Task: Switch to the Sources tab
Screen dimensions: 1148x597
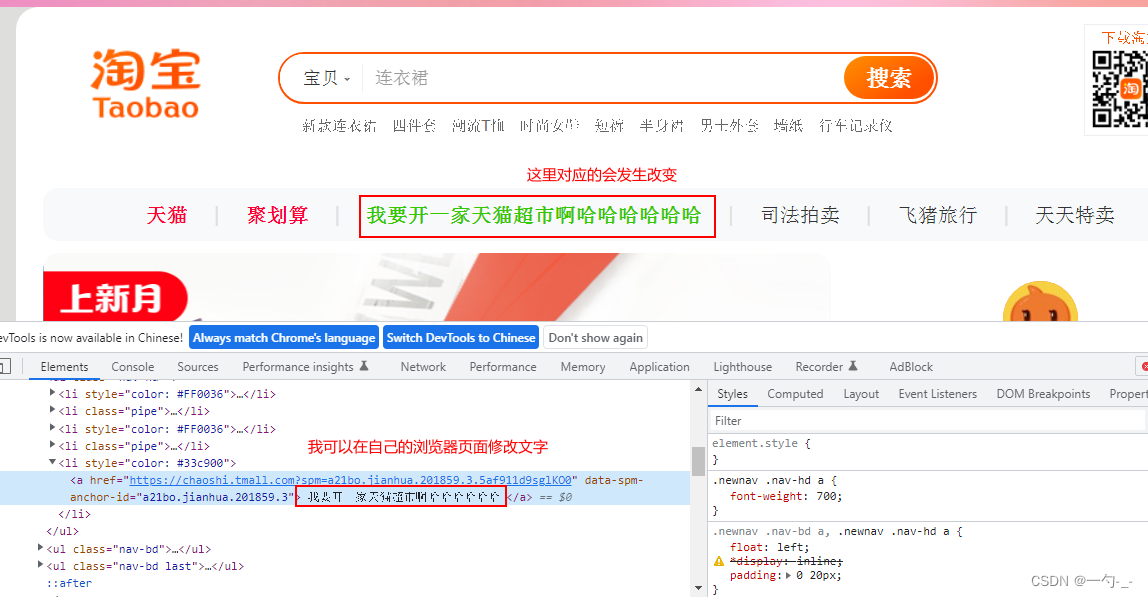Action: 198,367
